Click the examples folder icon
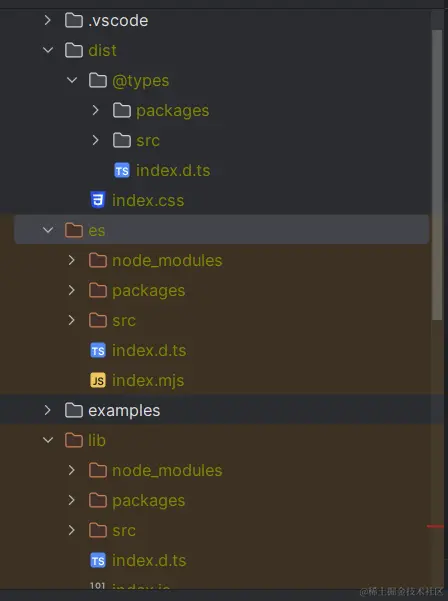This screenshot has height=601, width=448. click(x=74, y=410)
